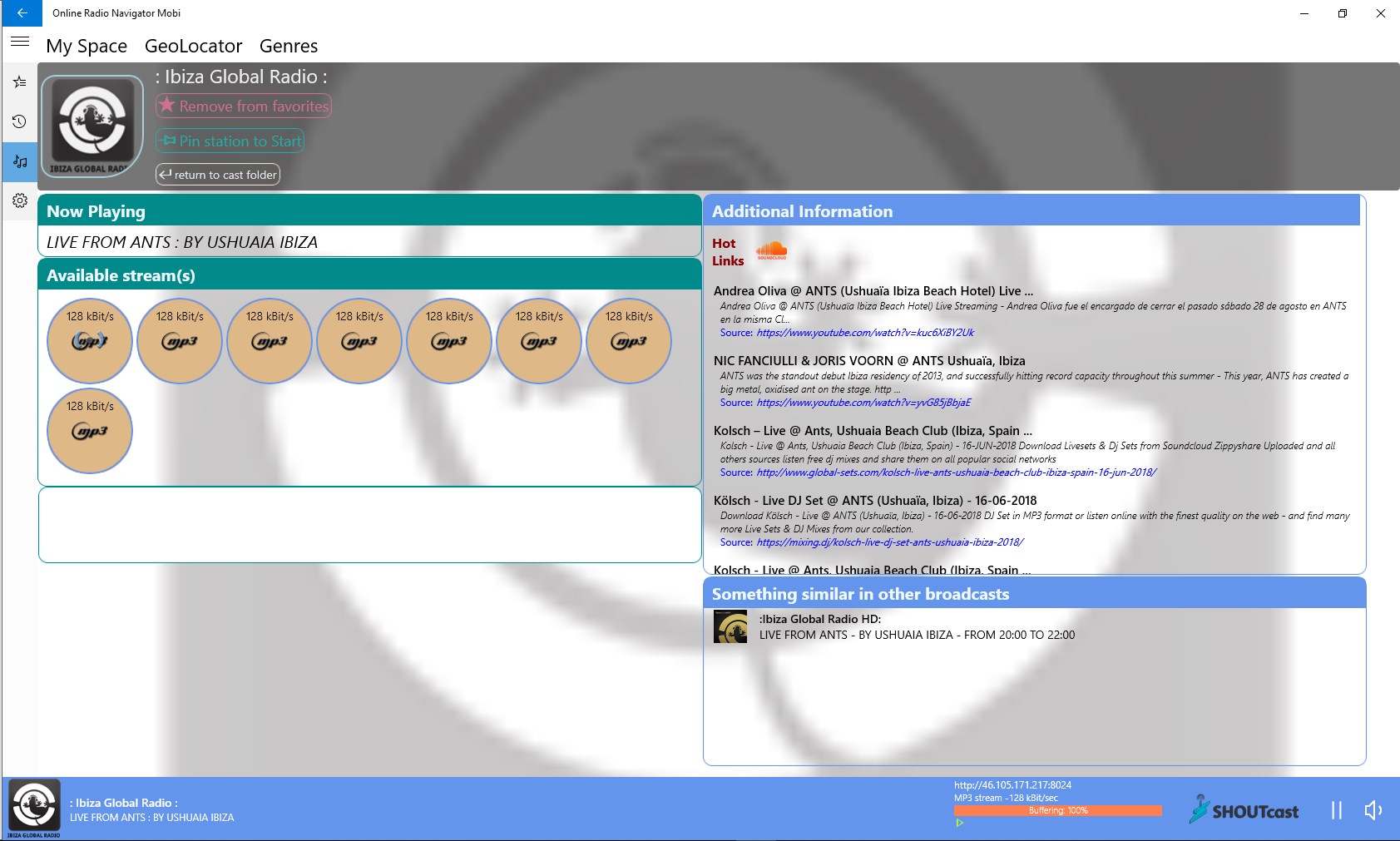Click the station logo in the bottom player bar
This screenshot has width=1400, height=841.
pos(34,809)
